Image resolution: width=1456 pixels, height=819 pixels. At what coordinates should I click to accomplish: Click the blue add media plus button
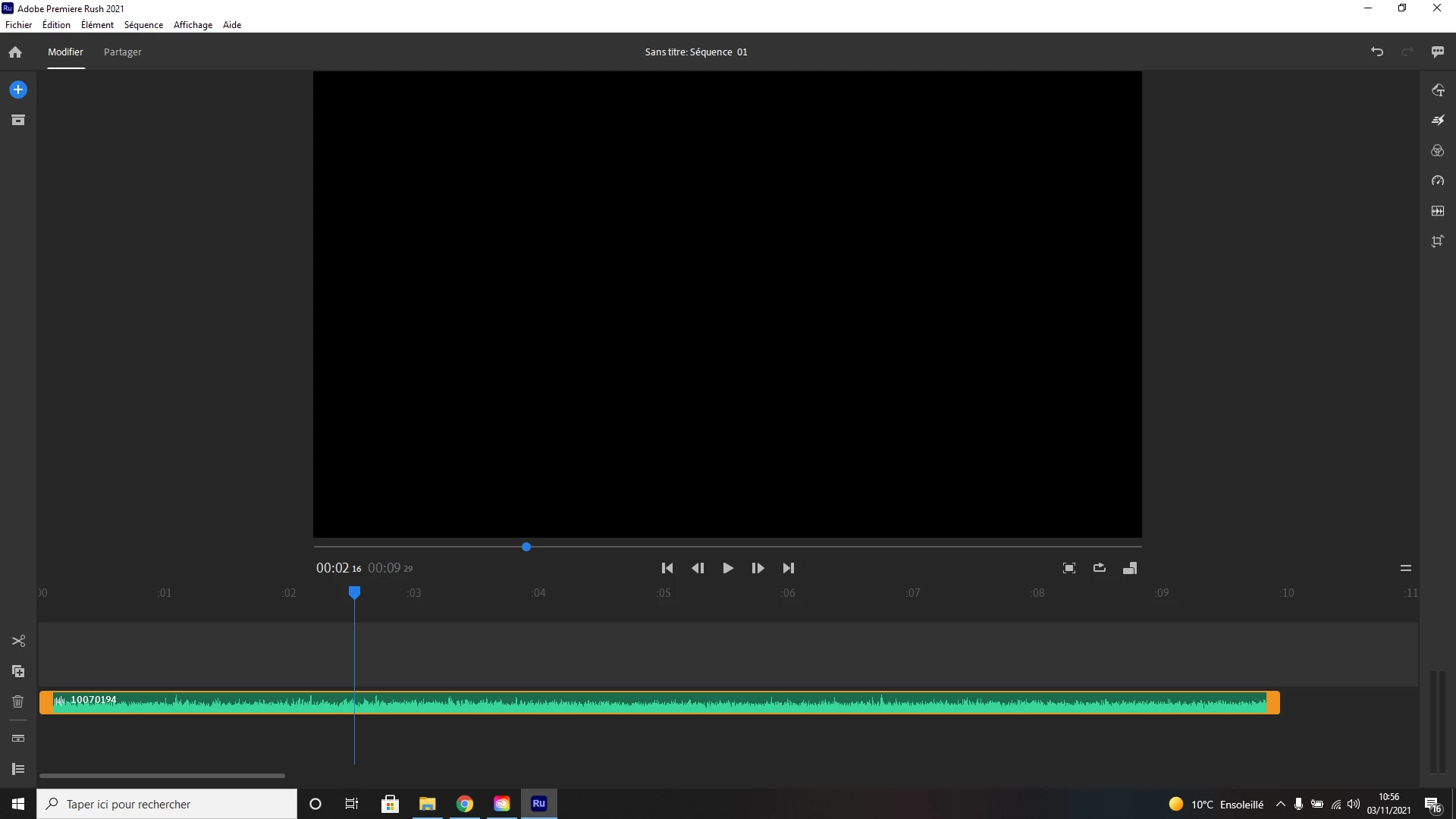[x=18, y=89]
